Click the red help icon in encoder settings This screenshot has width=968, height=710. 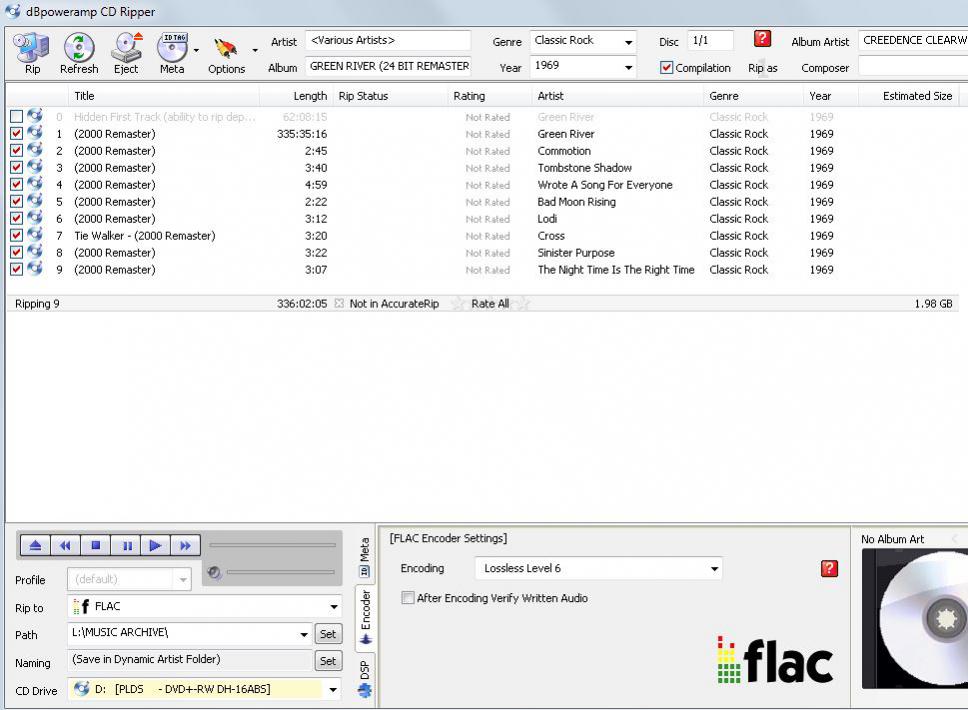coord(829,569)
